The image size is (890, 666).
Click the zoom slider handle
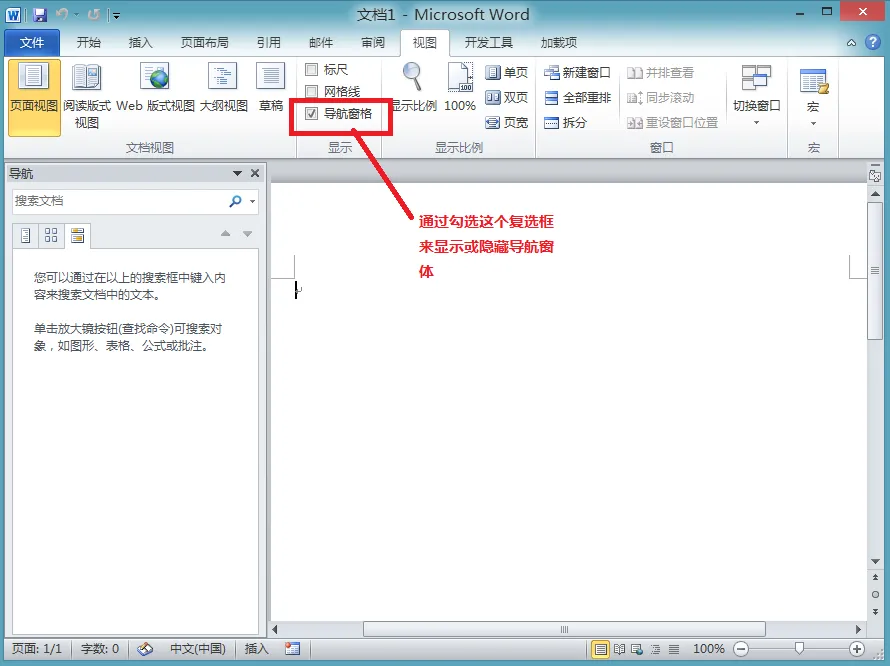pos(799,648)
